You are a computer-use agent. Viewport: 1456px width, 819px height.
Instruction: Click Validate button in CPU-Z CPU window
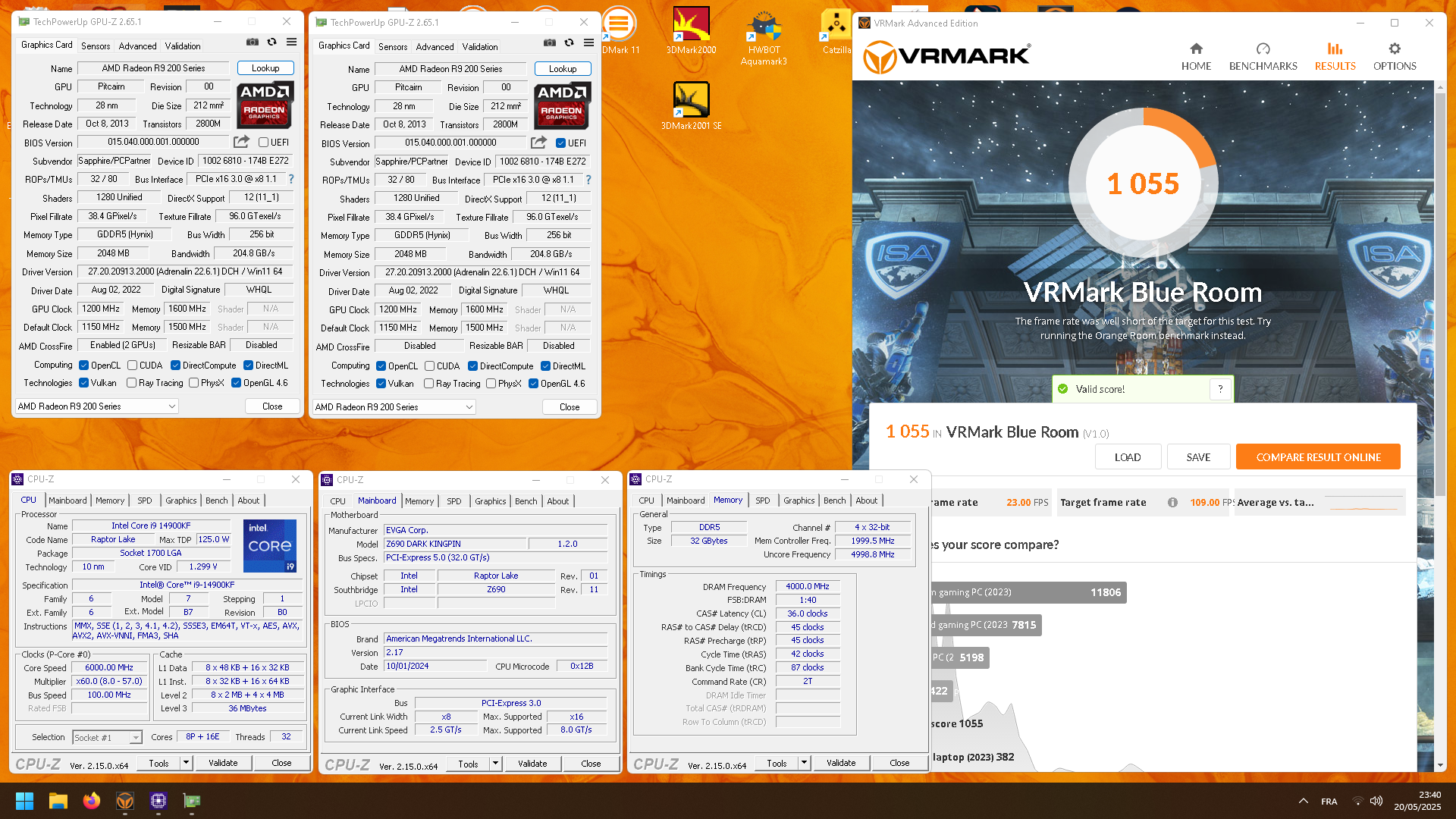point(223,763)
